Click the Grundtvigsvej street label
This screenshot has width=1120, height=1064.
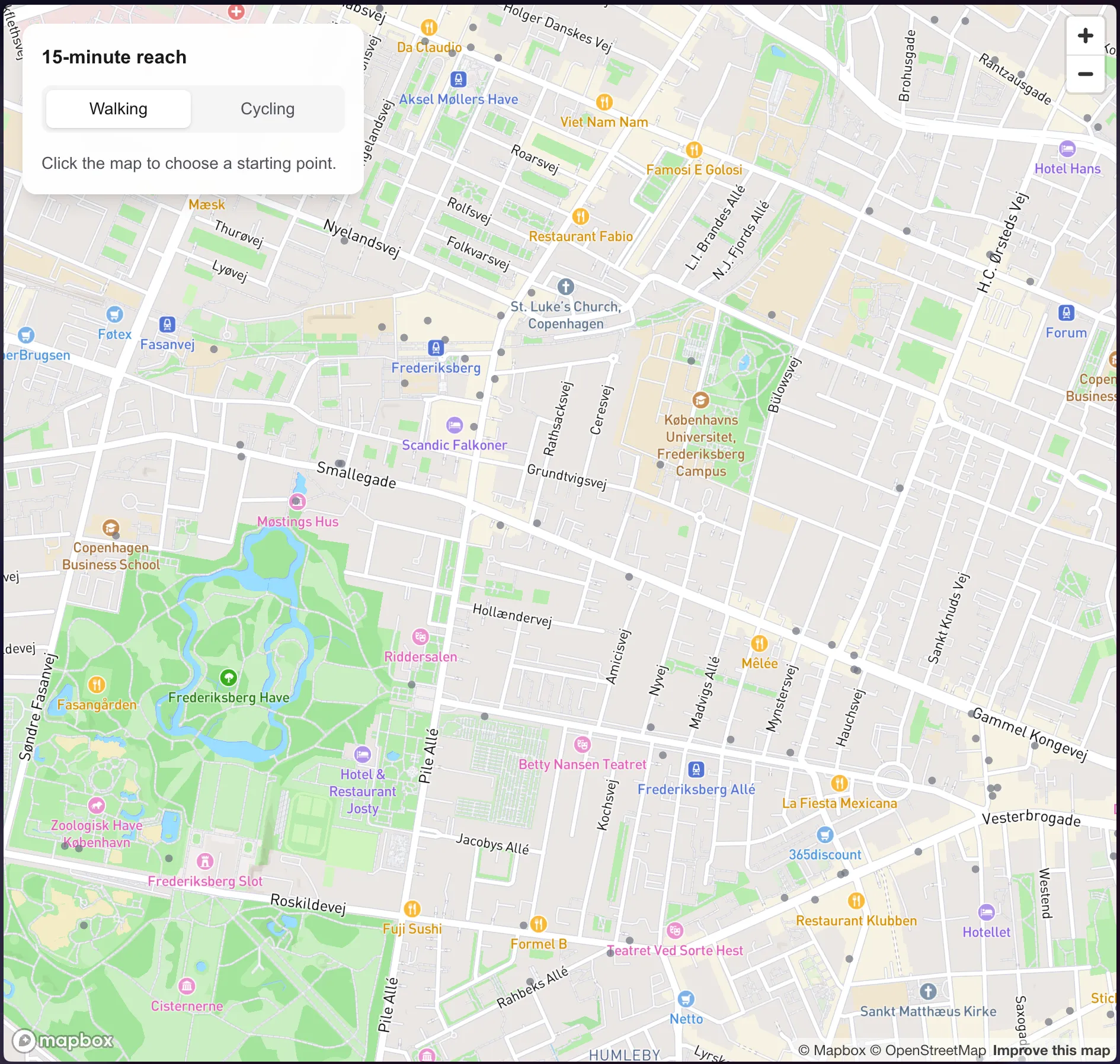(x=567, y=477)
